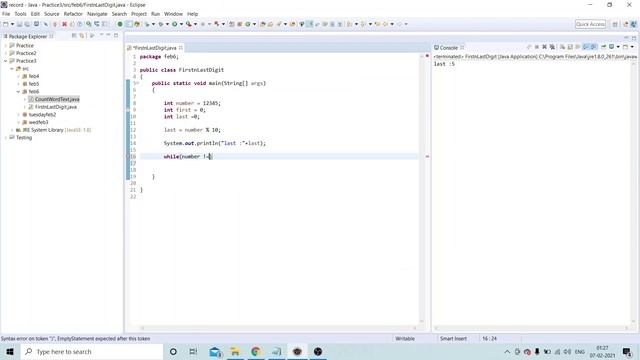Maximize the editor area
The height and width of the screenshot is (360, 640).
[x=634, y=38]
